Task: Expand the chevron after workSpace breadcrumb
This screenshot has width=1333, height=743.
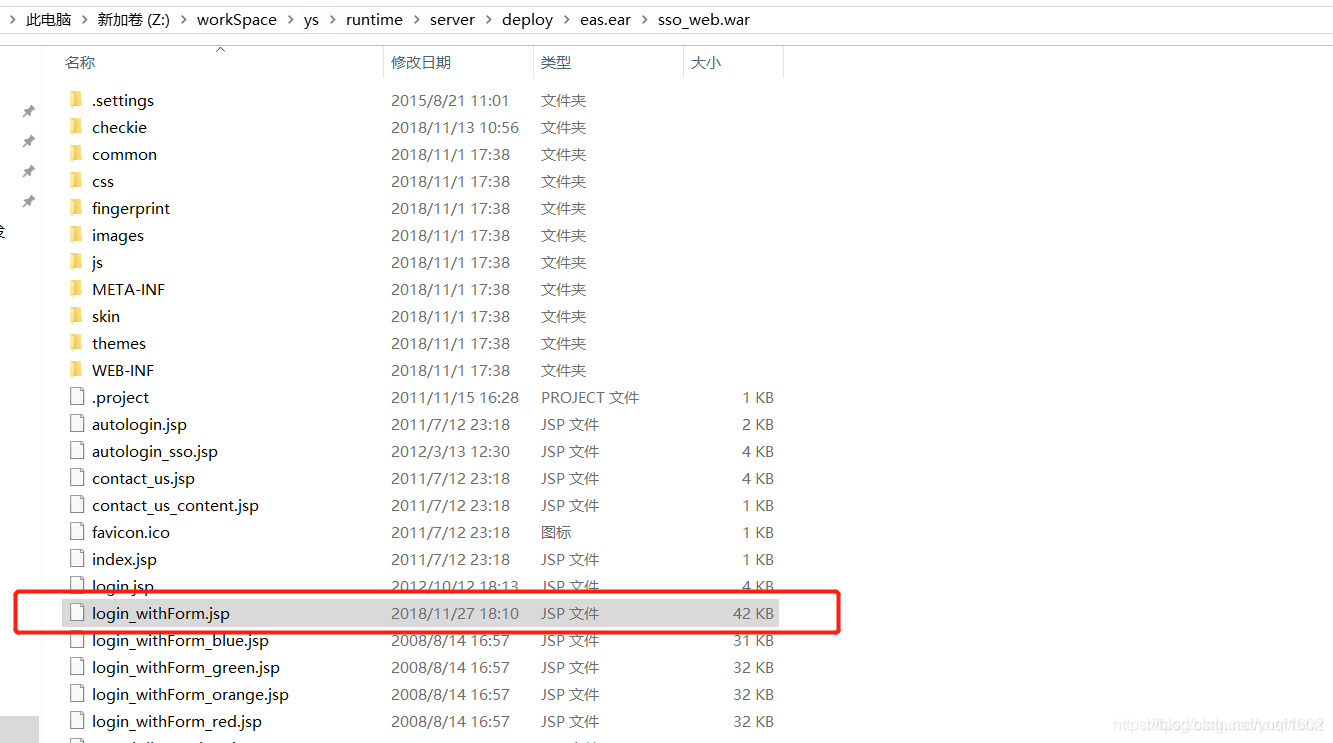Action: [290, 20]
